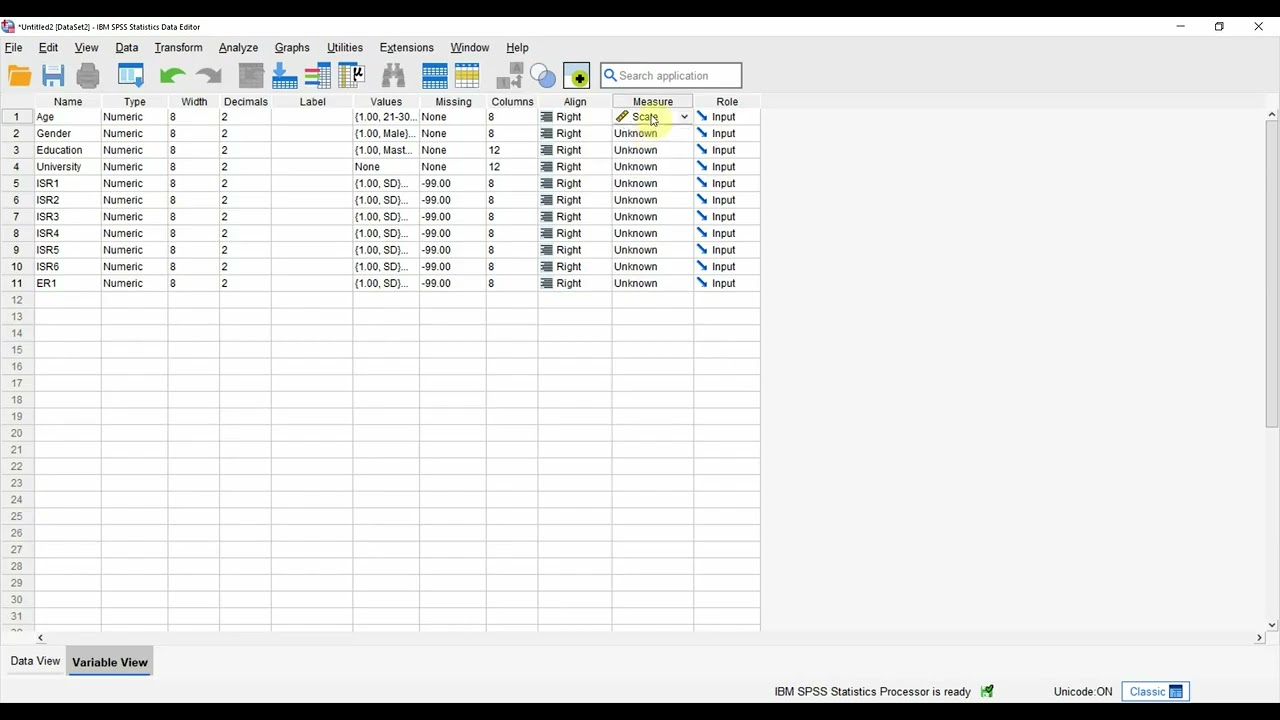Click the Insert Variable toolbar icon
The image size is (1280, 720).
coord(467,76)
